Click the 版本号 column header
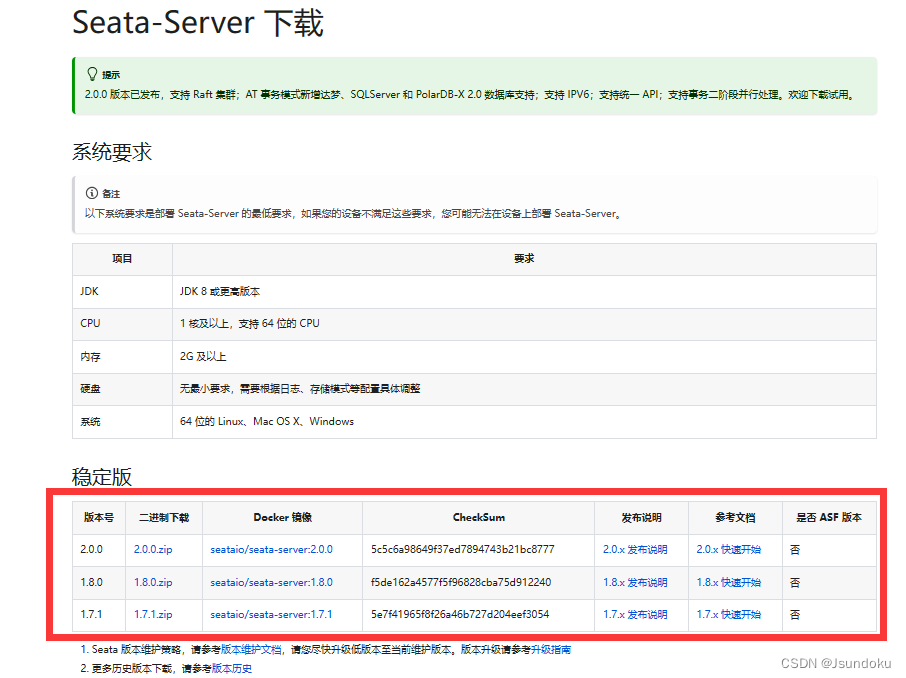The image size is (906, 678). (99, 518)
